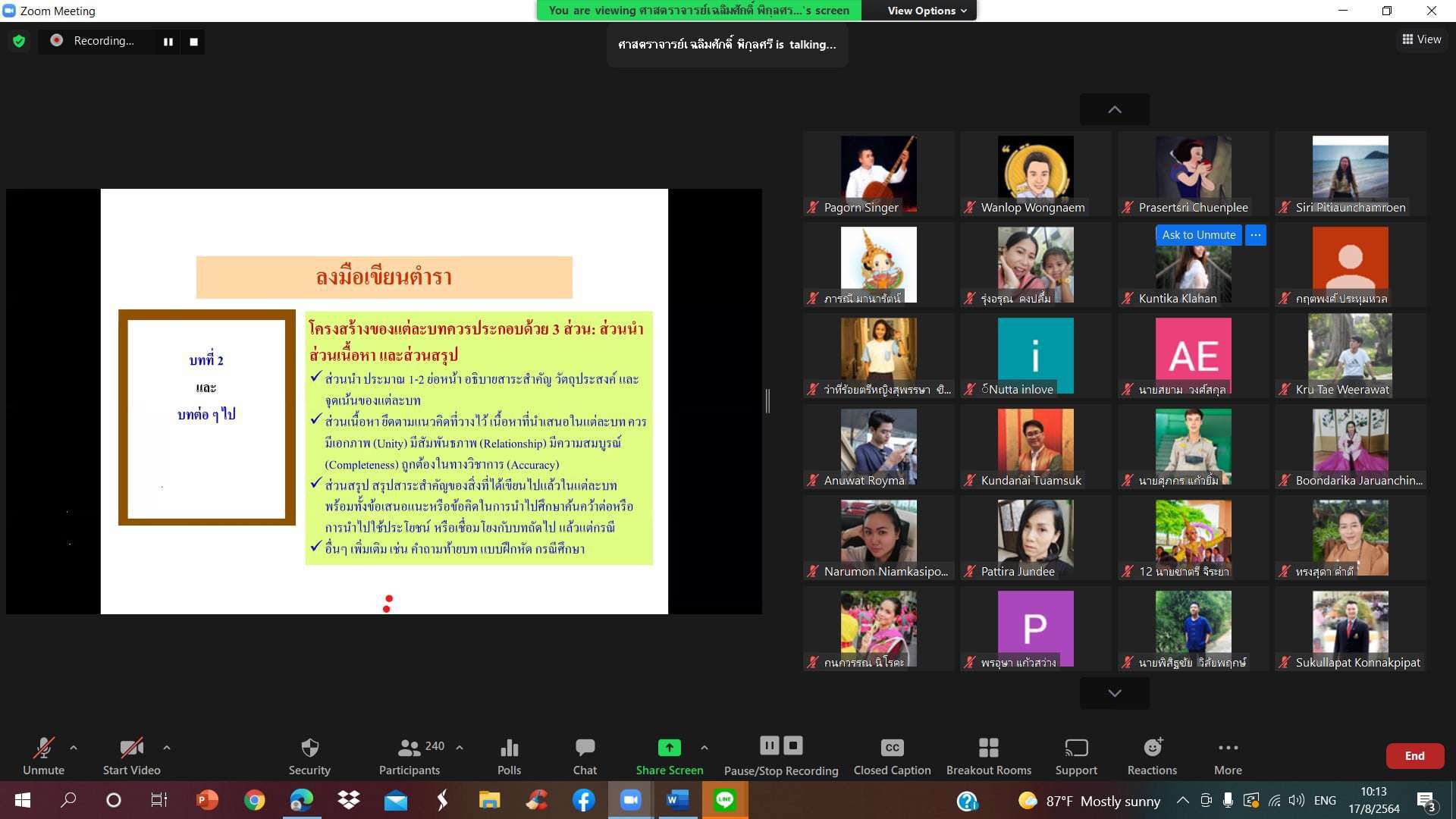
Task: Open Closed Caption settings
Action: click(x=892, y=756)
